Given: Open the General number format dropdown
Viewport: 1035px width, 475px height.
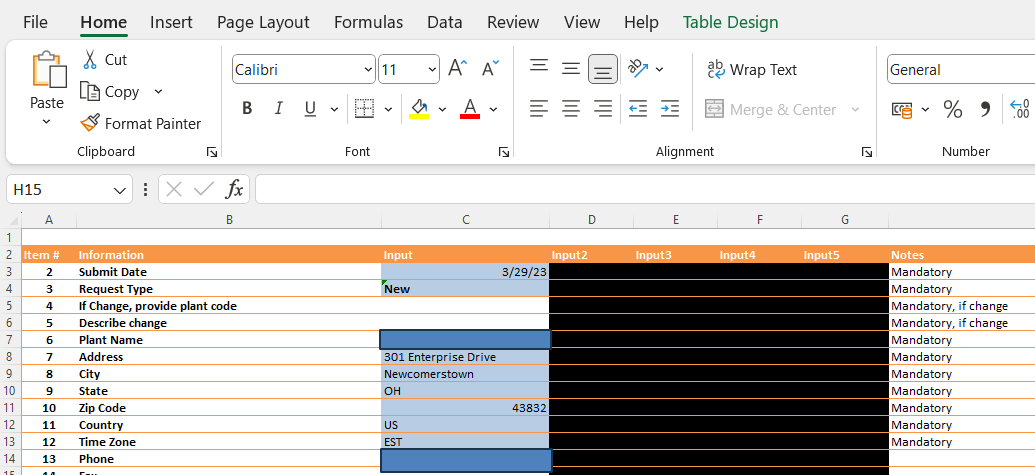Looking at the screenshot, I should (x=961, y=70).
